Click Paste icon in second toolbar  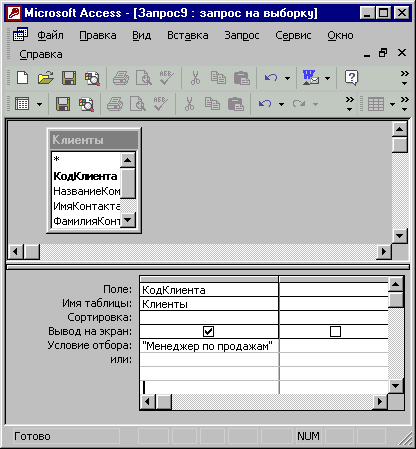click(x=236, y=104)
